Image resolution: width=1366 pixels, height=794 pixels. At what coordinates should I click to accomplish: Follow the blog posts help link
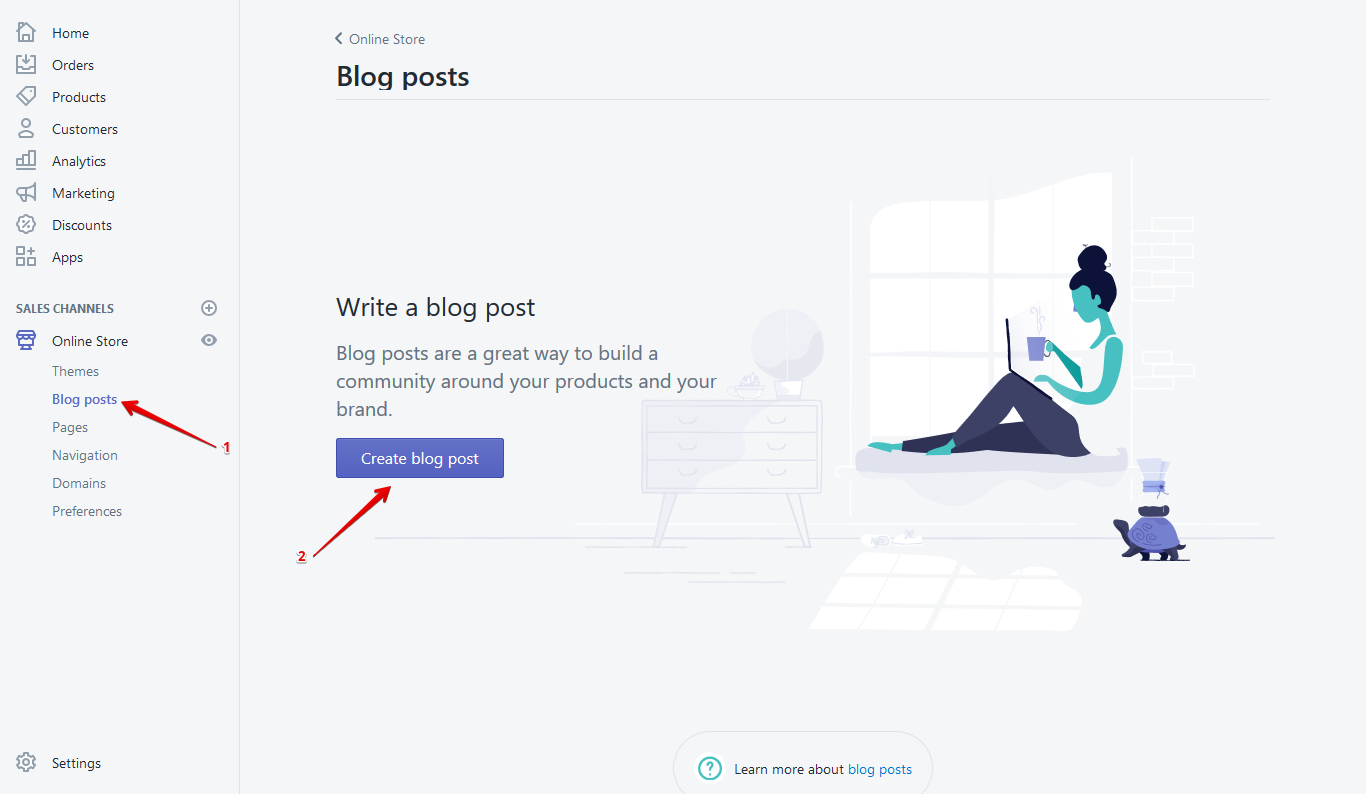[880, 769]
